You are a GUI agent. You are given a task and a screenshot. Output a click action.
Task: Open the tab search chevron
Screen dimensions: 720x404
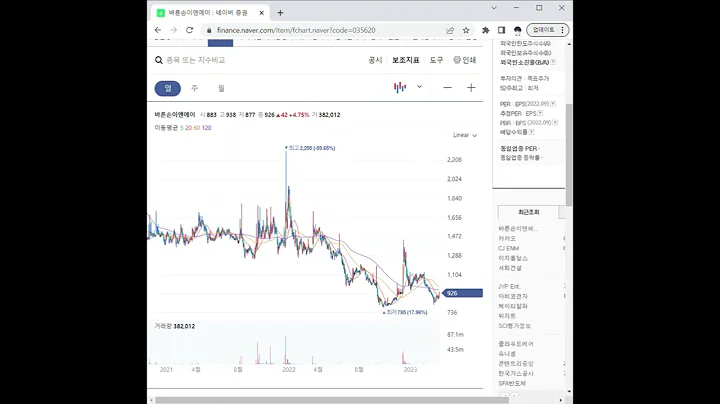(494, 8)
